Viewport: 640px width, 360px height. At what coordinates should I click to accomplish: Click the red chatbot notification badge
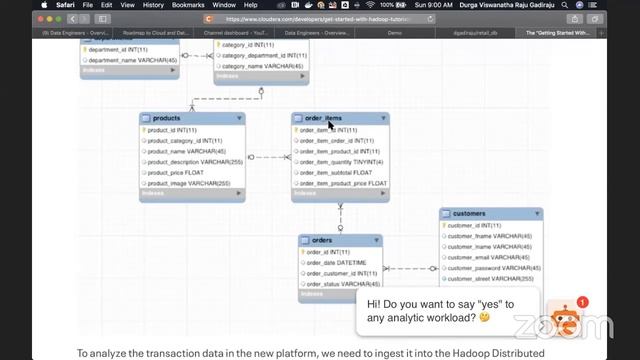coord(582,302)
